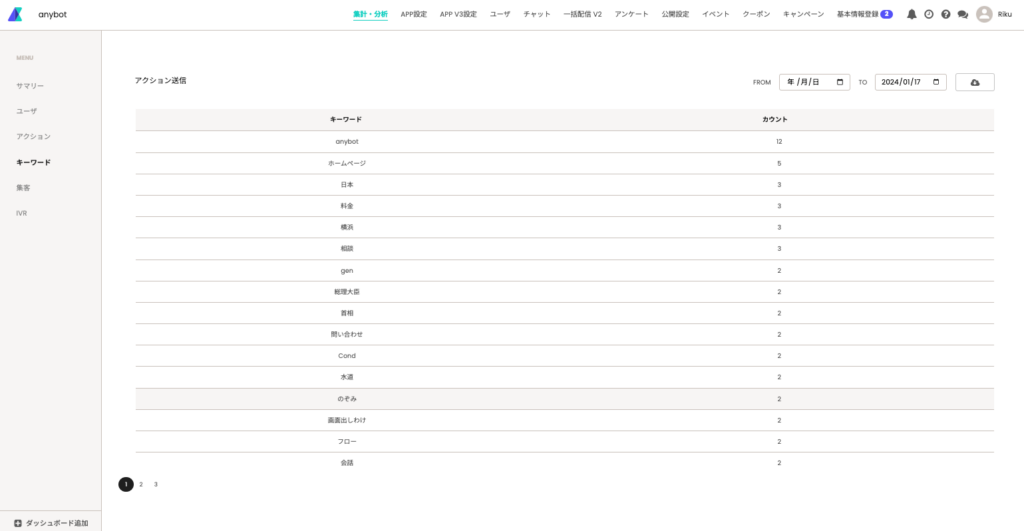This screenshot has width=1024, height=531.
Task: Open the help question mark icon
Action: (945, 14)
